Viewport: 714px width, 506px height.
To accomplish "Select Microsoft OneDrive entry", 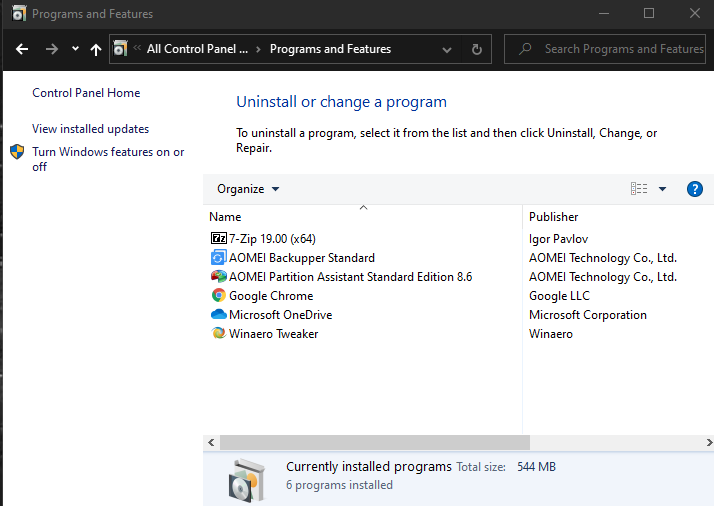I will 280,315.
